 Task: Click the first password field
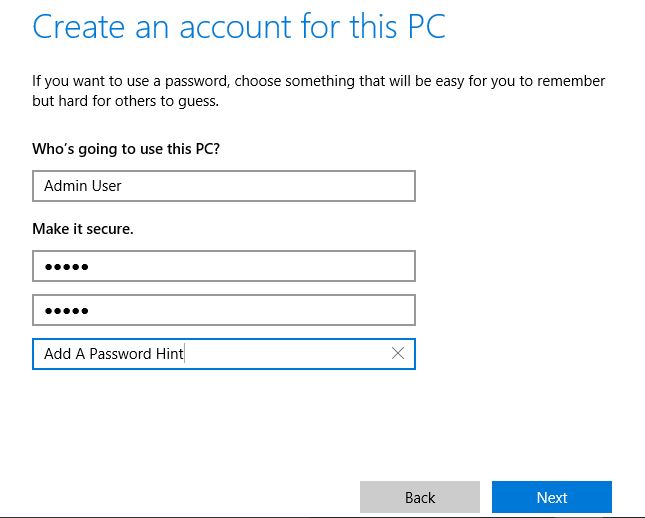pos(223,266)
